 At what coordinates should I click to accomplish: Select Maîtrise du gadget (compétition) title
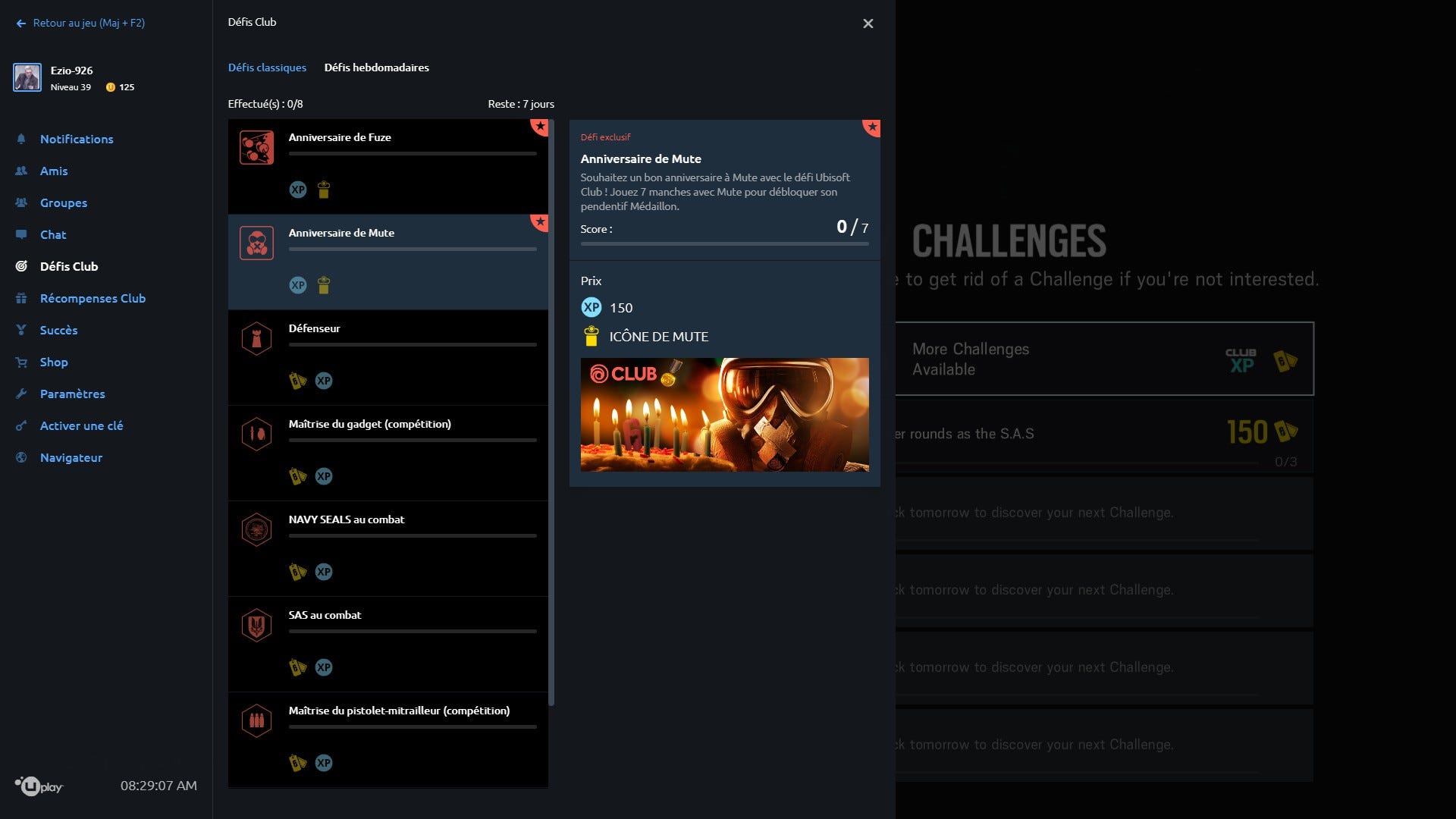(369, 424)
